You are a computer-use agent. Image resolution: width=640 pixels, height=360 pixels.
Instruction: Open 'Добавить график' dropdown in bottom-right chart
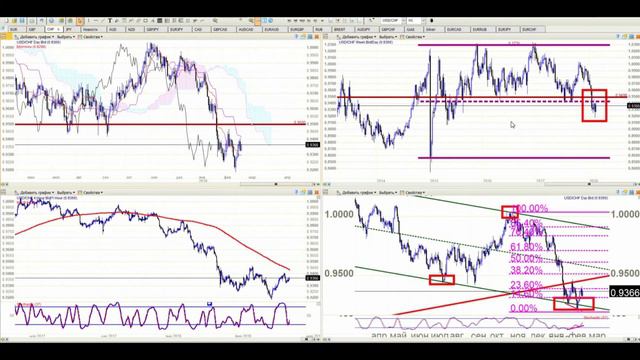pos(356,192)
